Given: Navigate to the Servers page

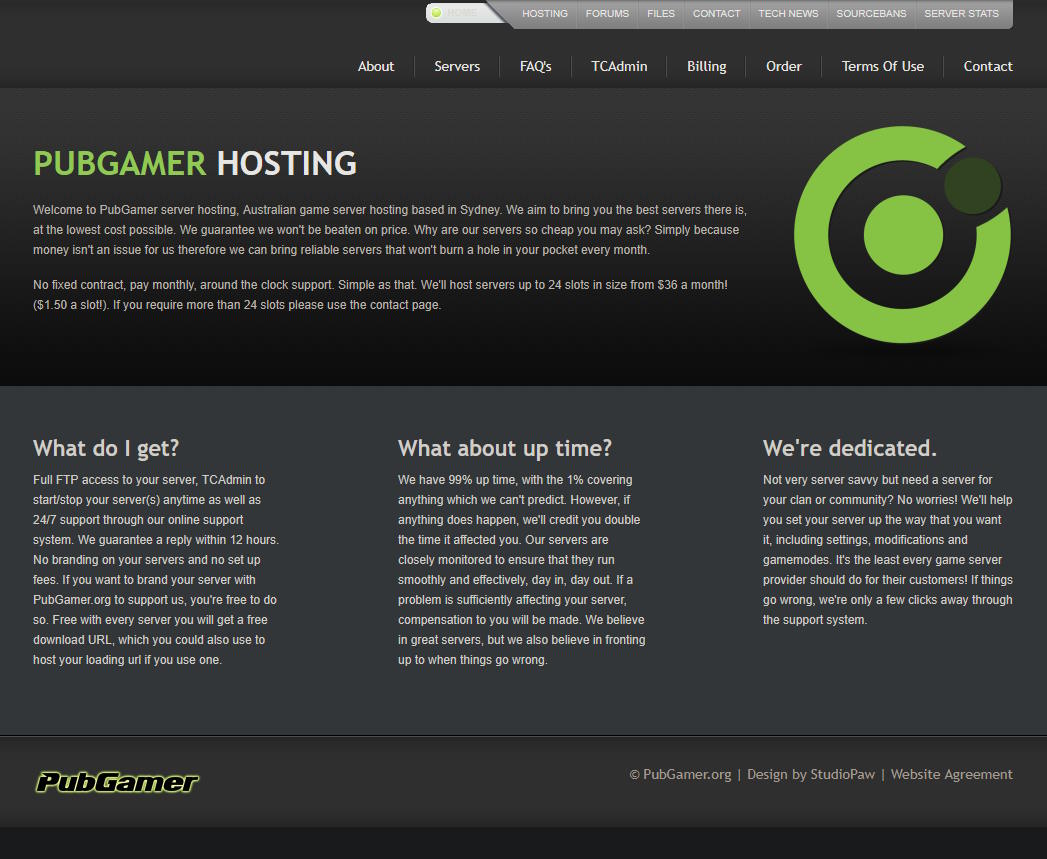Looking at the screenshot, I should point(457,66).
